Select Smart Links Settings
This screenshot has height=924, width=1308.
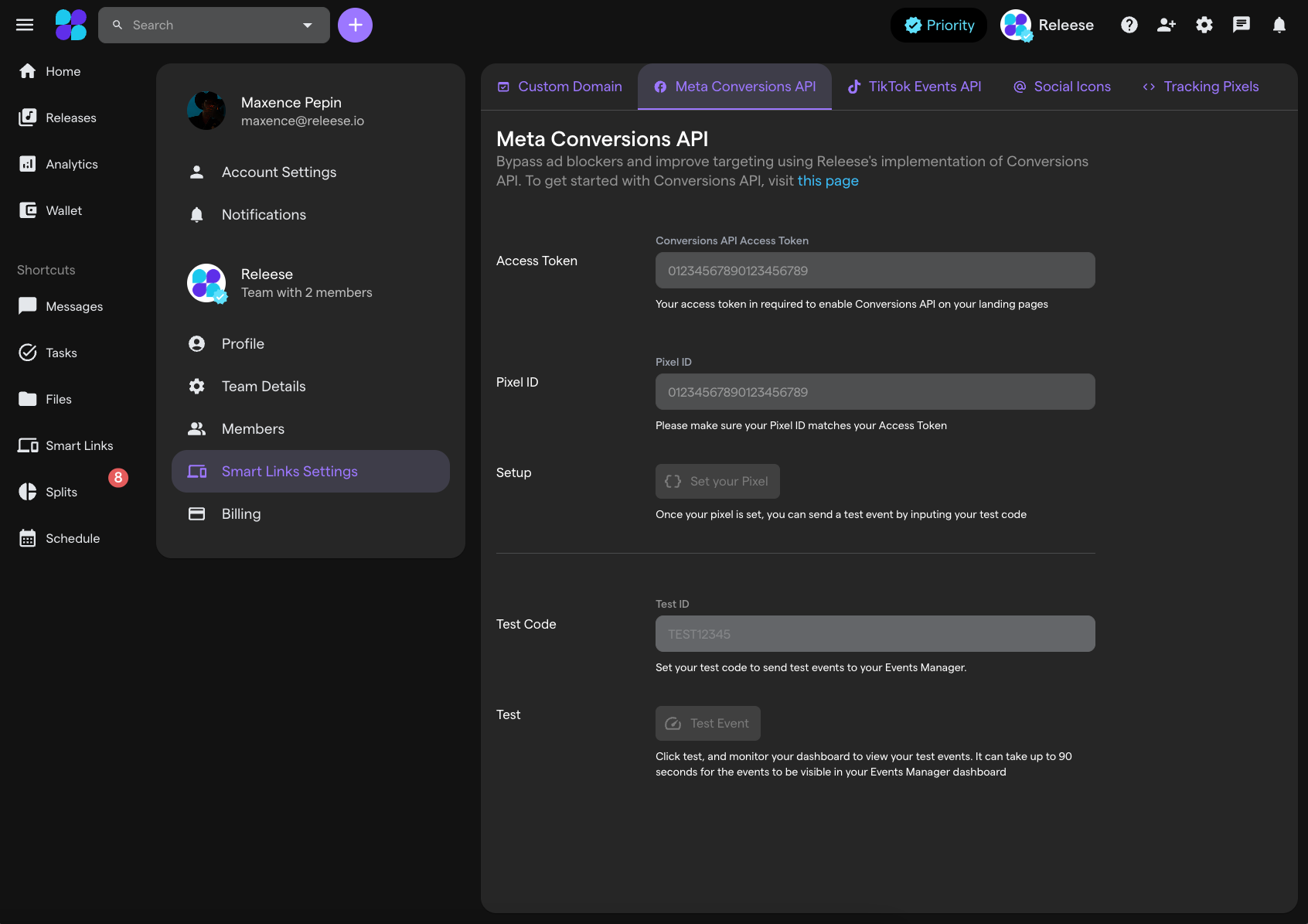tap(311, 471)
